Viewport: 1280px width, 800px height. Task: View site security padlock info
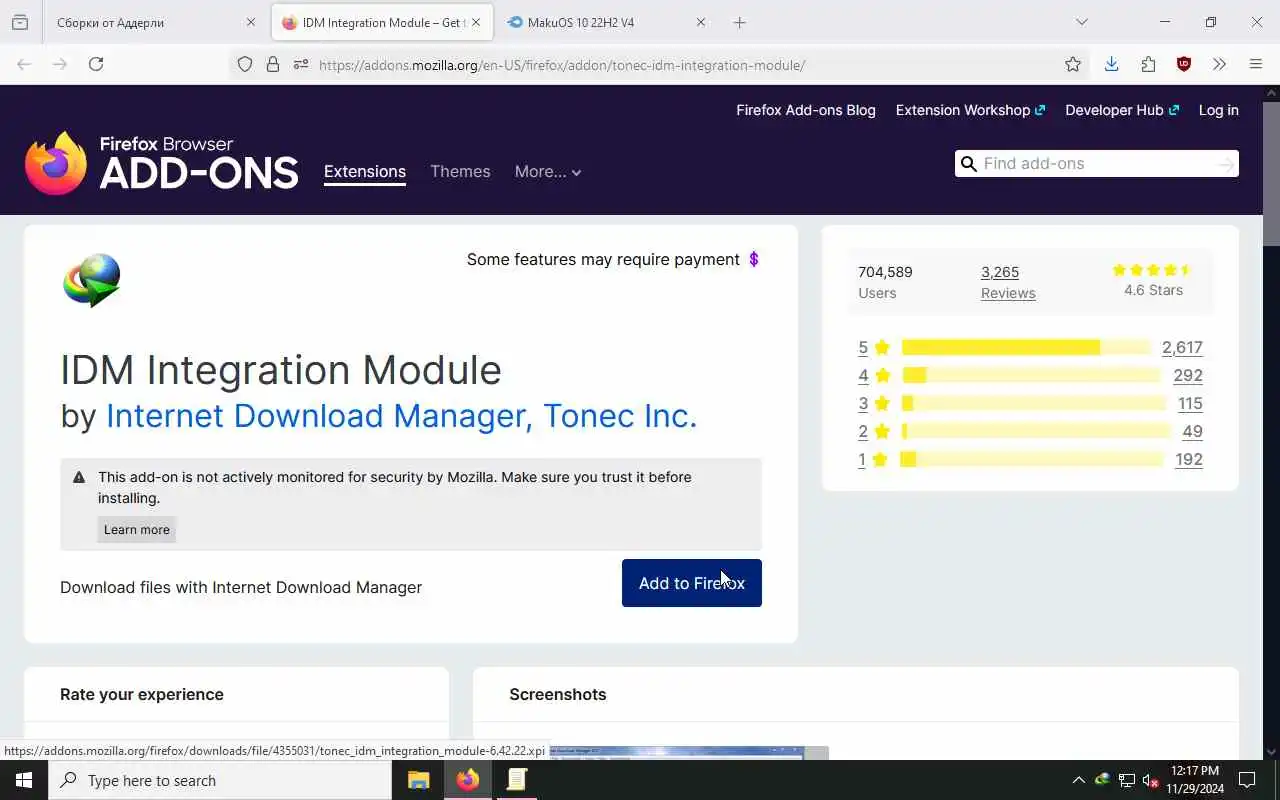[272, 64]
